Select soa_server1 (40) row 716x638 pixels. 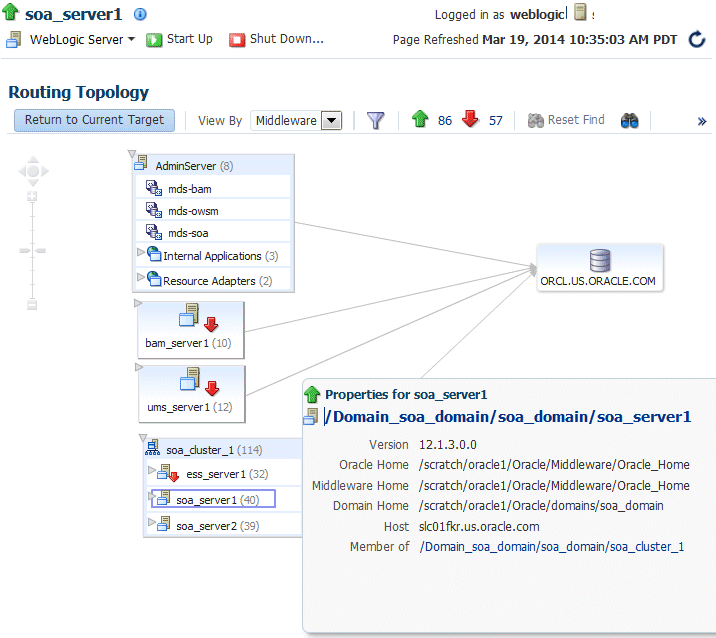coord(213,499)
